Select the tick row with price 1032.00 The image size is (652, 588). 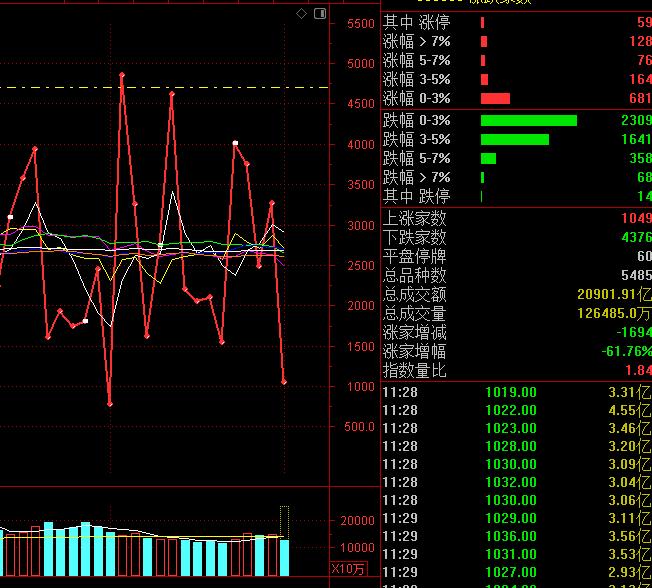pos(517,482)
